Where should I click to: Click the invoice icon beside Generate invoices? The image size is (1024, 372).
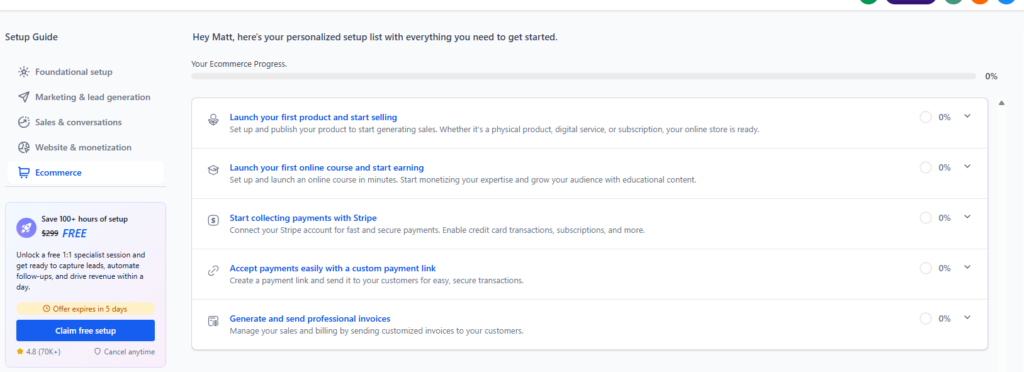click(x=213, y=321)
